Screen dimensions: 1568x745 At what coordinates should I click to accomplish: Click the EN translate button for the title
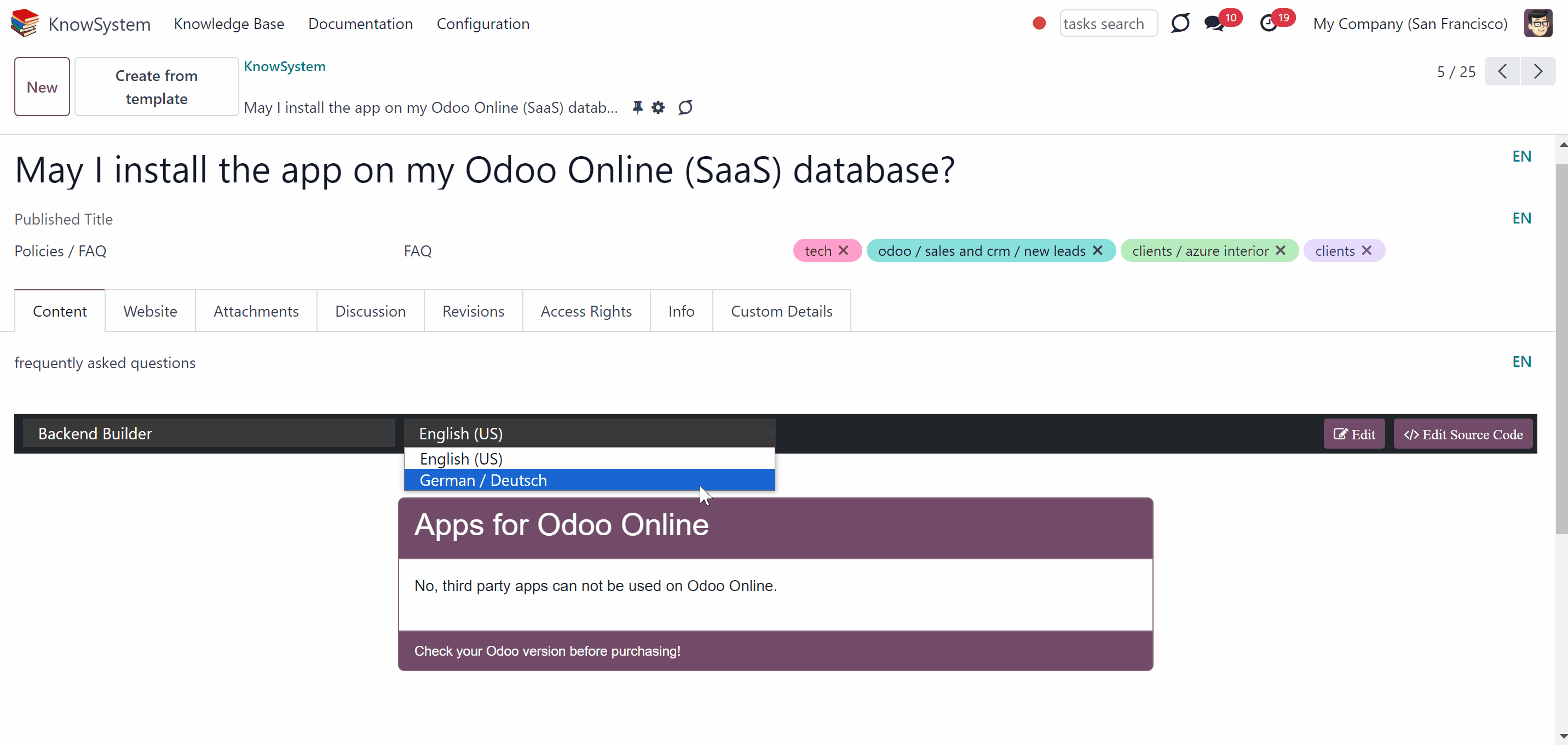click(x=1522, y=156)
